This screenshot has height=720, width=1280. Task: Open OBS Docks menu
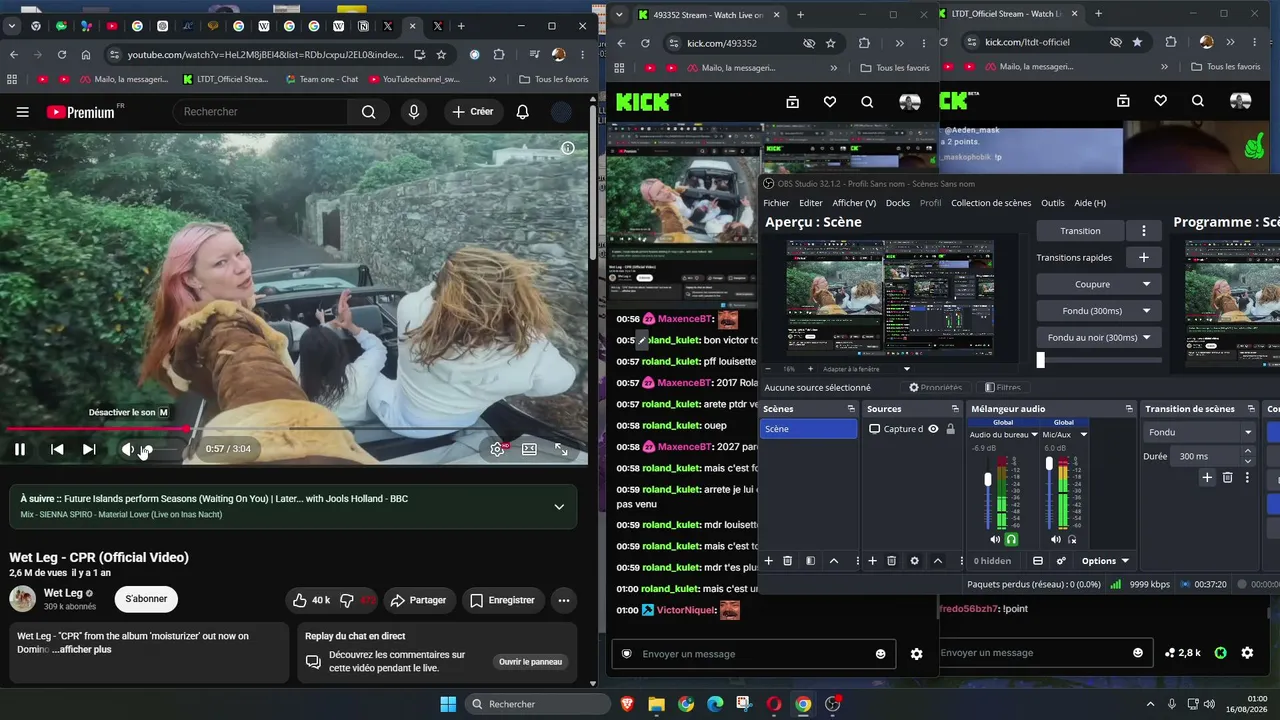click(898, 203)
